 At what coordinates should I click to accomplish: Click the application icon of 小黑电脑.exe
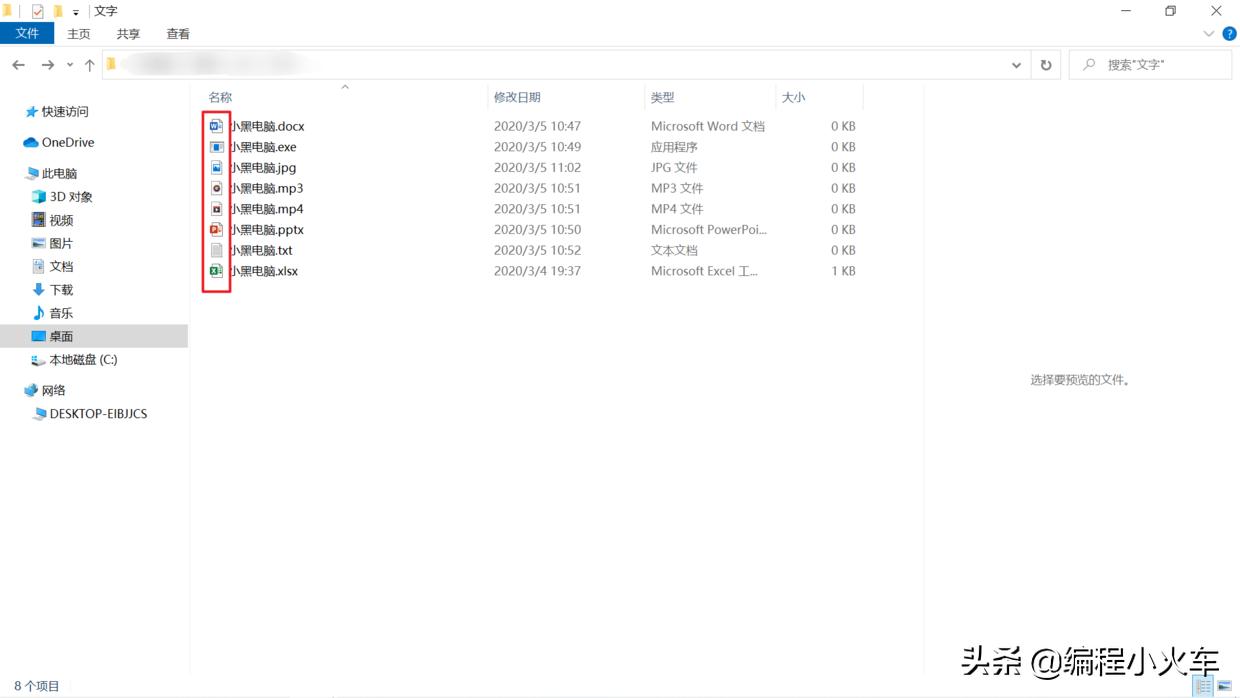[216, 147]
